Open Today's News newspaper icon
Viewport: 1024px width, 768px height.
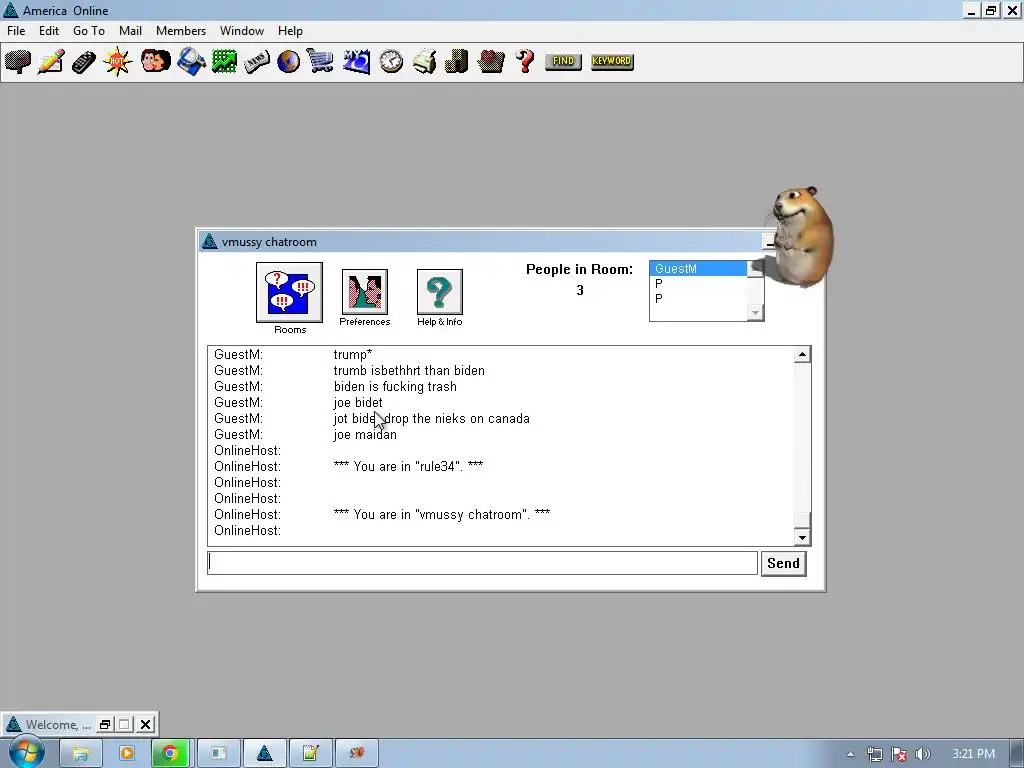coord(257,62)
